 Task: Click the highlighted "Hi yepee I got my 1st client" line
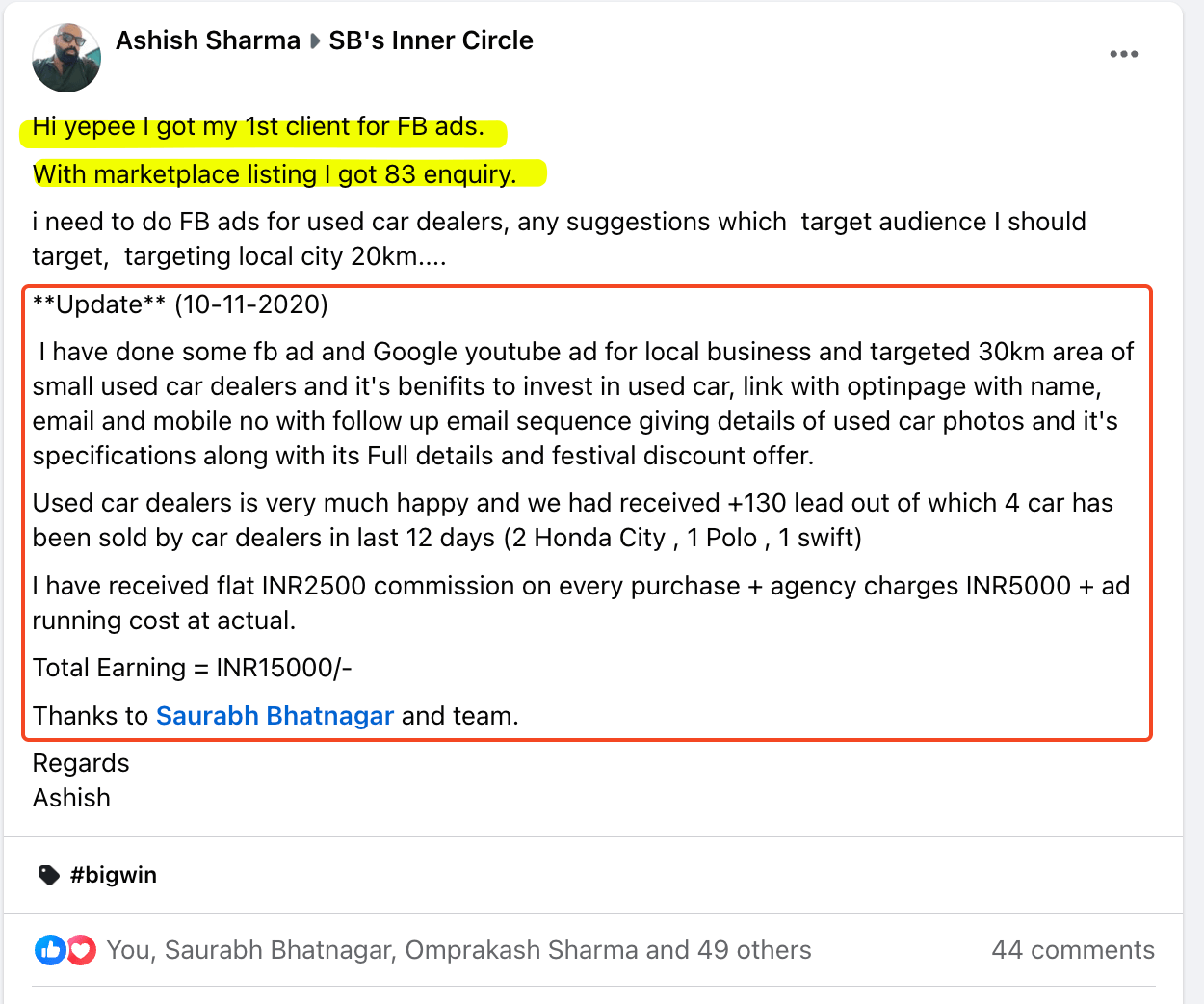click(x=258, y=127)
